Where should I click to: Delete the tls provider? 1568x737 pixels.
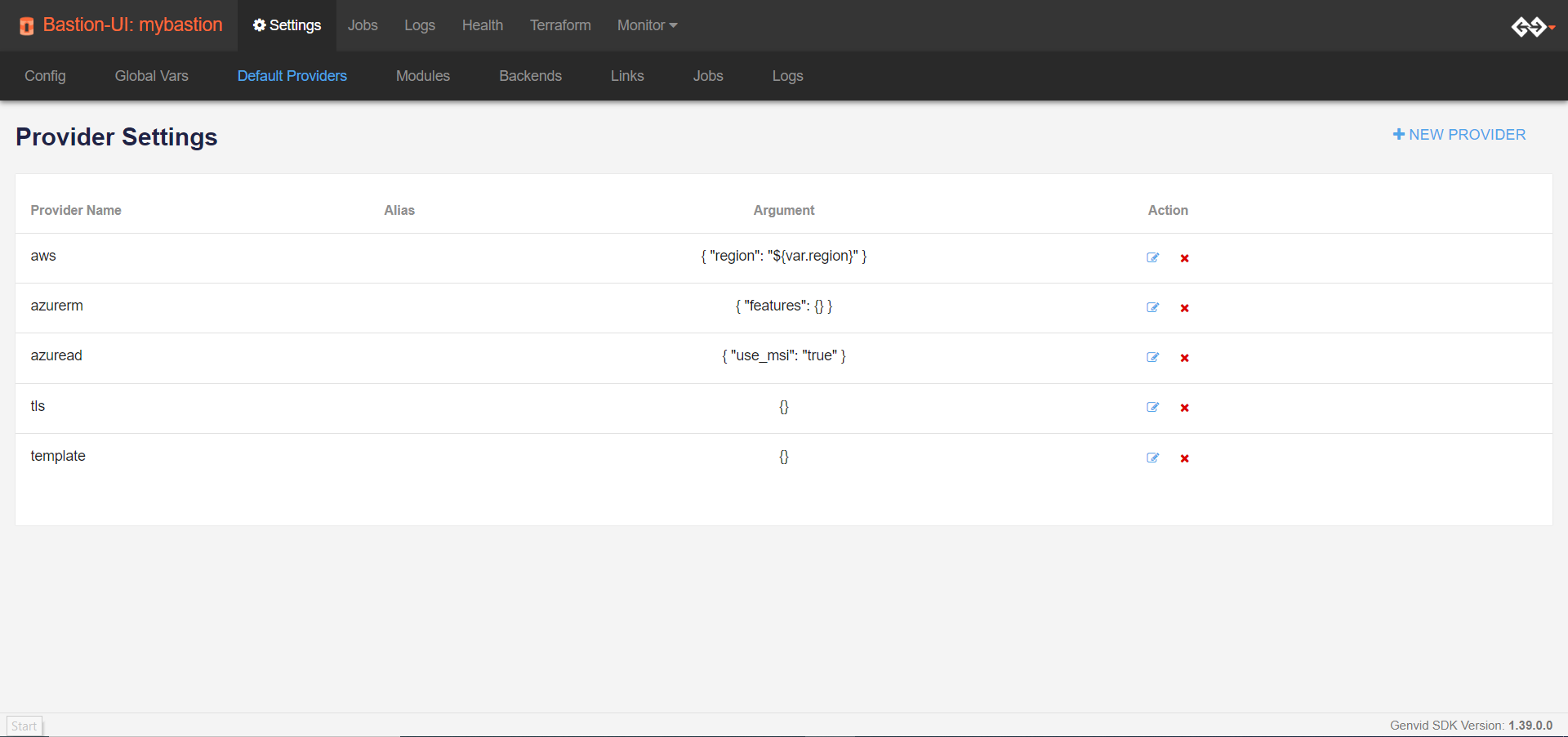(1184, 408)
